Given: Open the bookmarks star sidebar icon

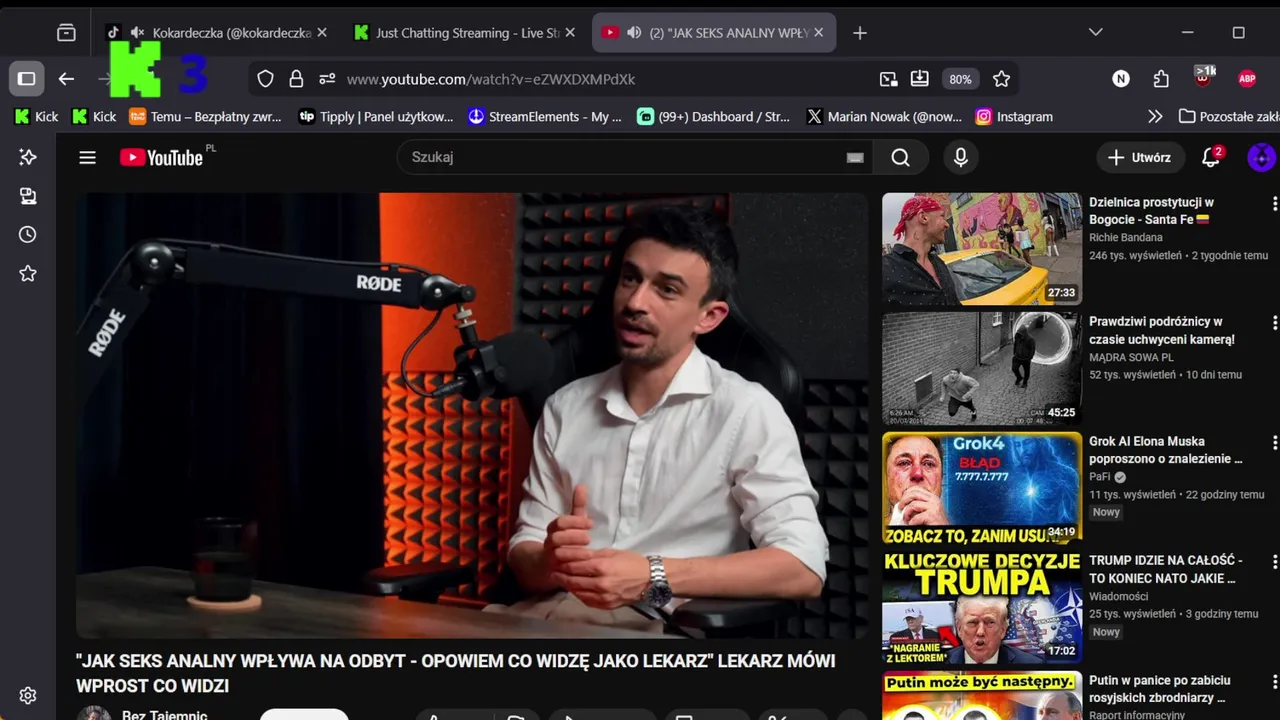Looking at the screenshot, I should (x=27, y=273).
